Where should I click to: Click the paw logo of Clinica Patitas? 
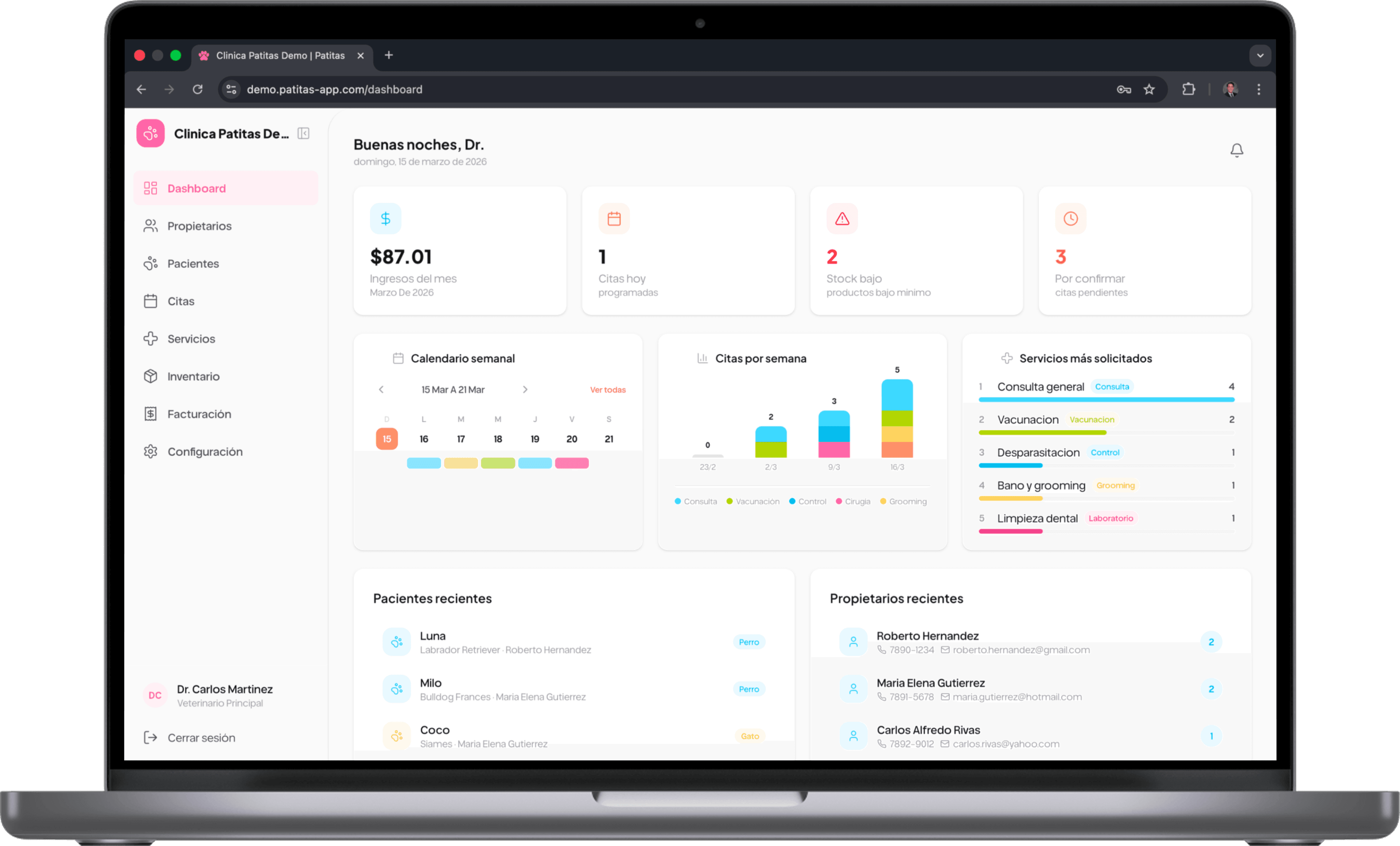[x=150, y=133]
